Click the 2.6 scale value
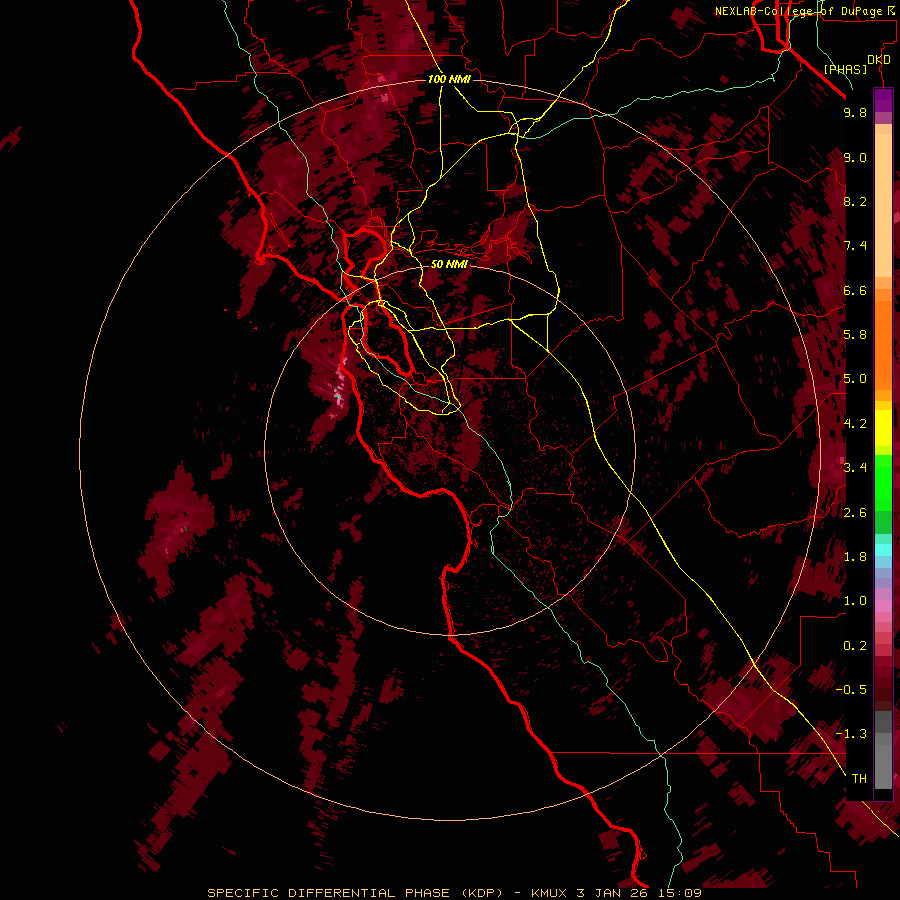900x900 pixels. click(x=855, y=512)
